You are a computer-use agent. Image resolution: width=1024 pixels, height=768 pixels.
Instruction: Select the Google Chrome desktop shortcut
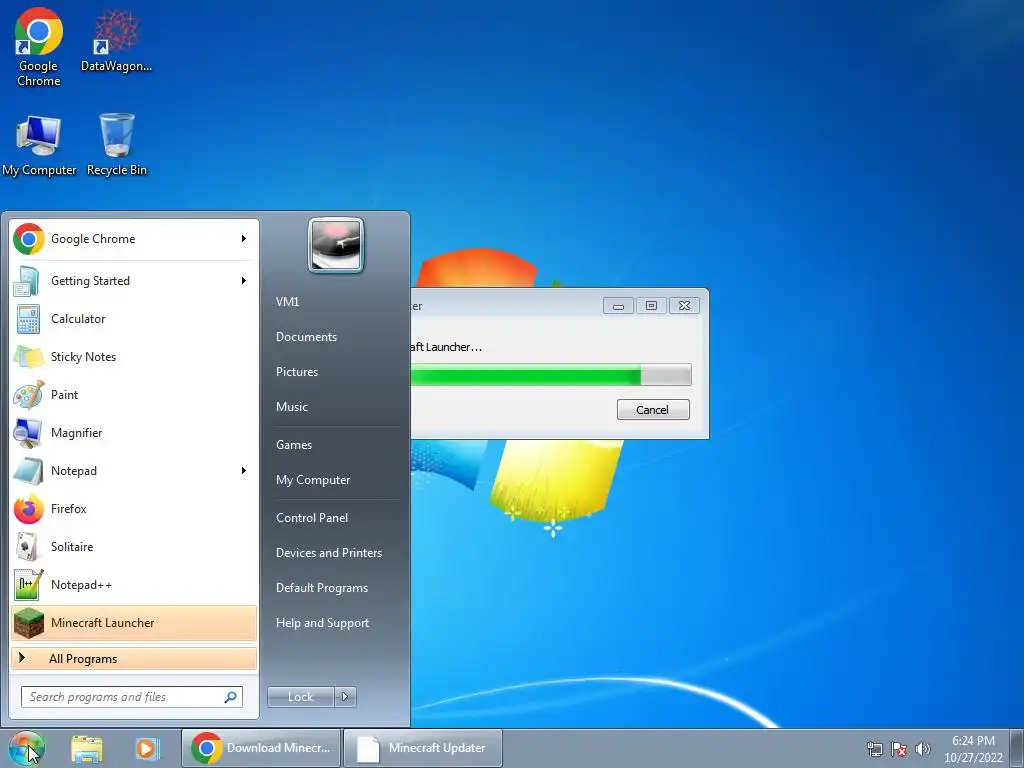coord(39,47)
